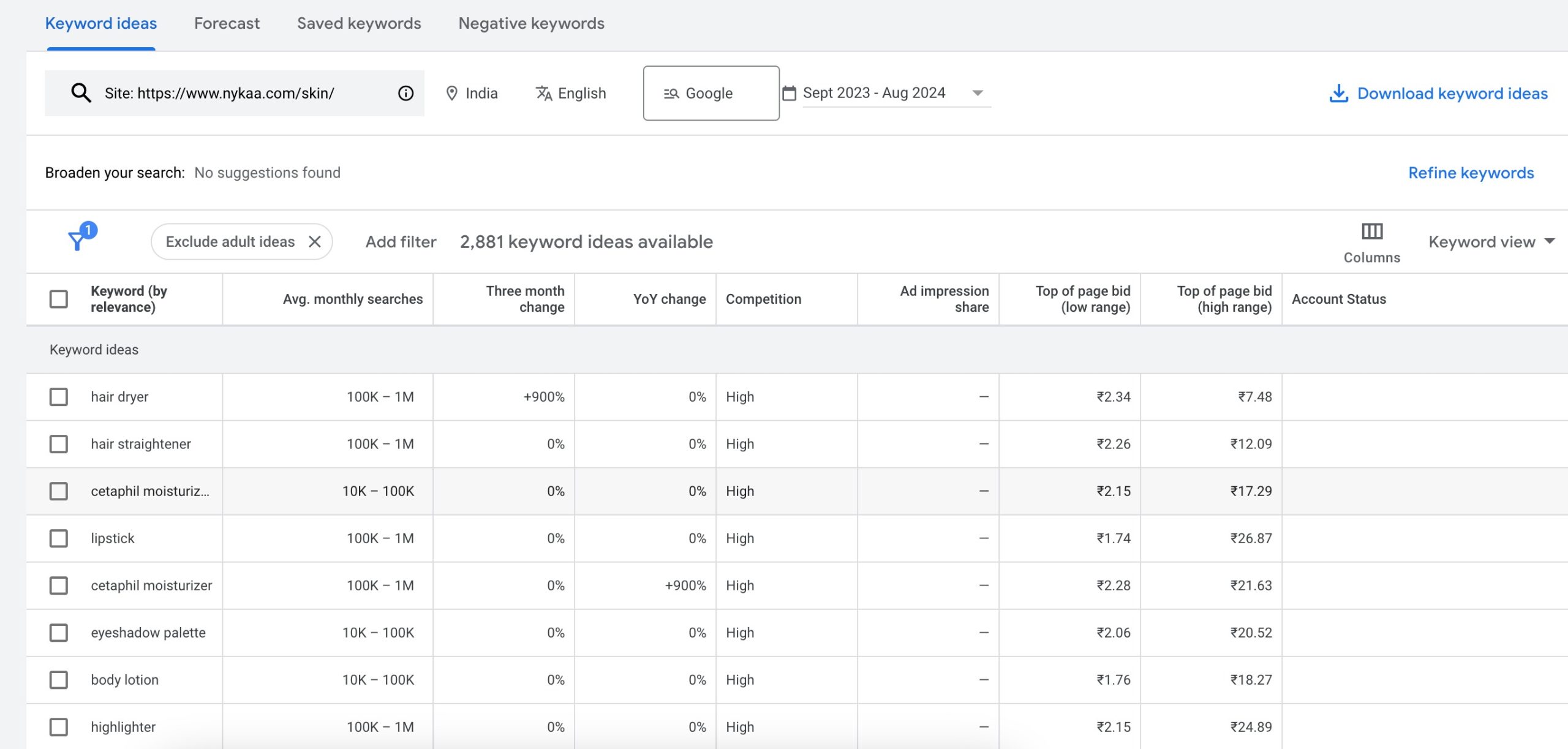Sort by Keyword (by relevance) header
This screenshot has width=1568, height=749.
(x=129, y=299)
